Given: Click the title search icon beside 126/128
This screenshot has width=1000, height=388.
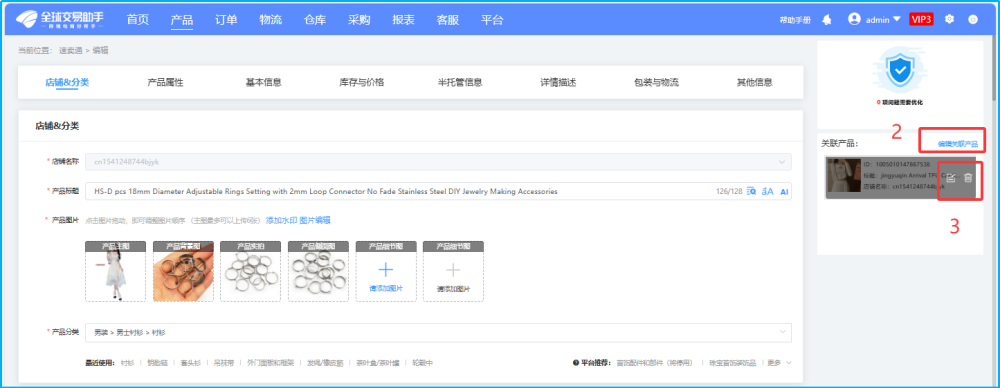Looking at the screenshot, I should [x=751, y=191].
